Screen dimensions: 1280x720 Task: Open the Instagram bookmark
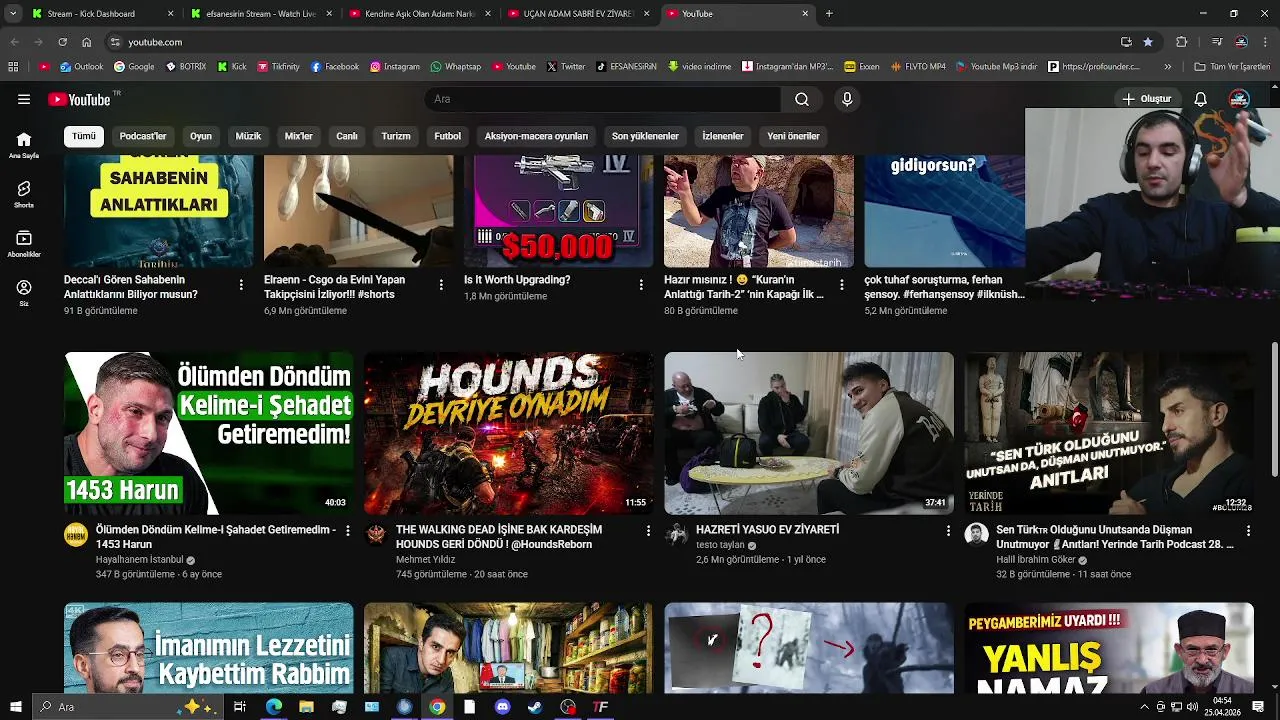[394, 67]
